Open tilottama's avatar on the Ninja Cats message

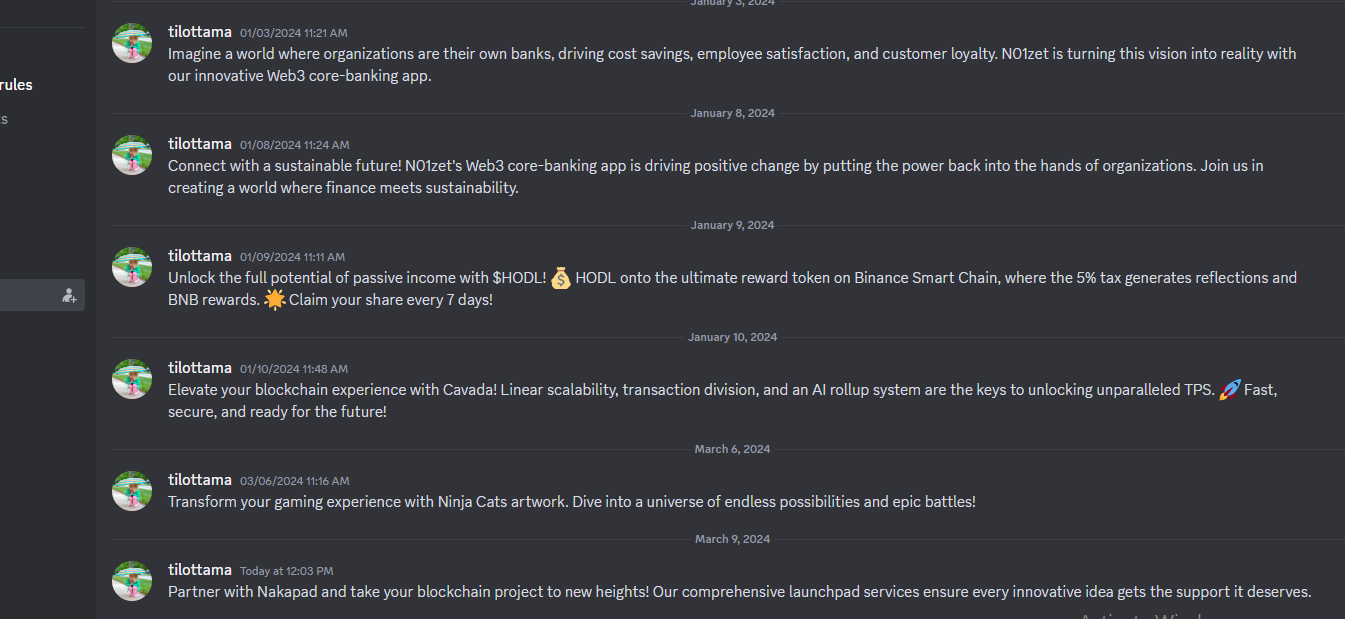pyautogui.click(x=132, y=491)
